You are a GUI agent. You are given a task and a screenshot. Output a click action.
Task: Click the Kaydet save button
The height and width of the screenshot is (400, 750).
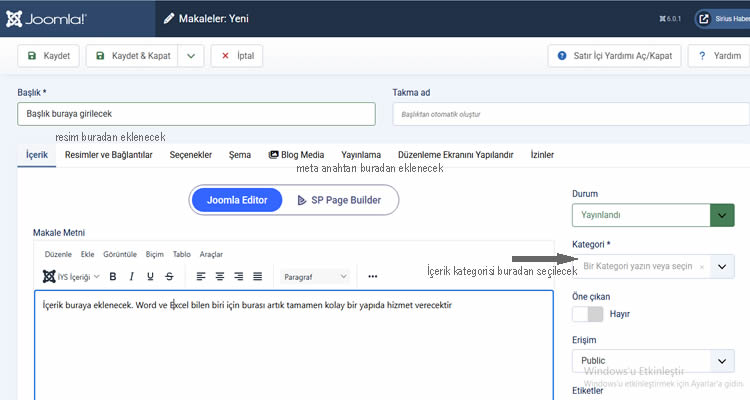pyautogui.click(x=49, y=56)
